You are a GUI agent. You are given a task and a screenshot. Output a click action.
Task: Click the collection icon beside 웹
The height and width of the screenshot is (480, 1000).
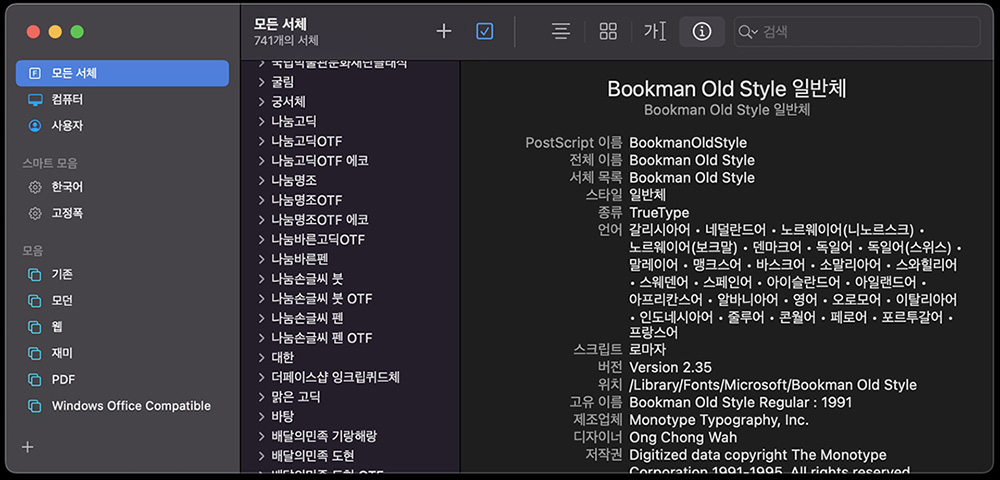tap(34, 327)
